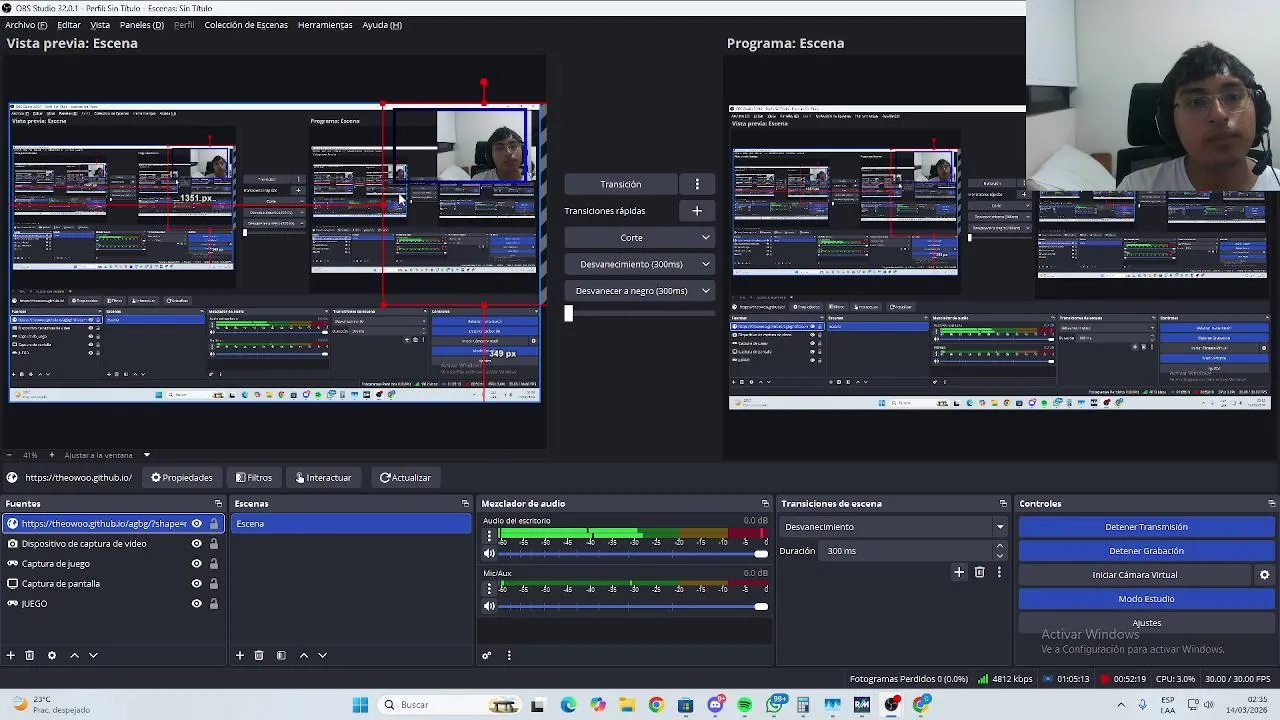Open virtual camera settings gear
1280x720 pixels.
(1264, 575)
